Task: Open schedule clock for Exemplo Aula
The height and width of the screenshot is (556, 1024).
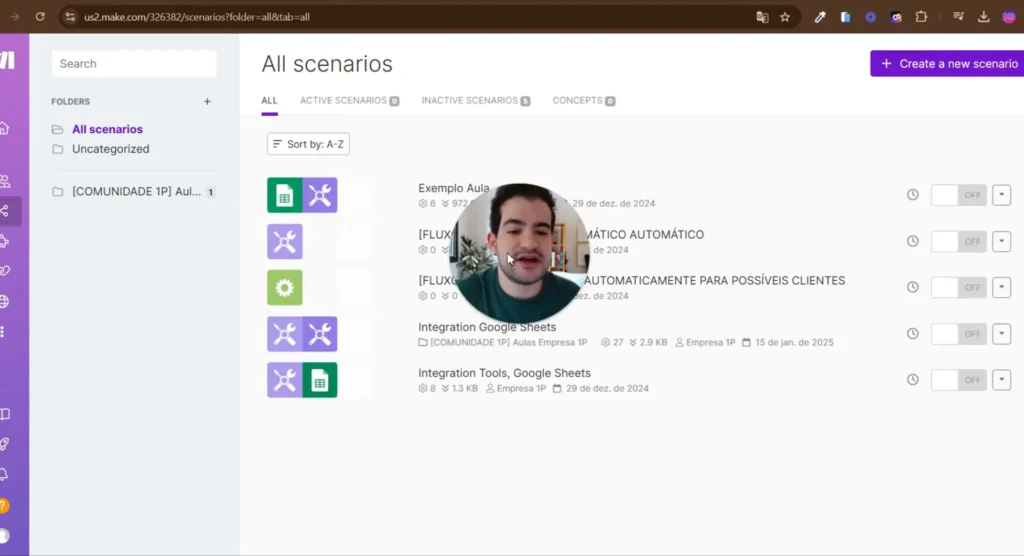Action: pos(912,195)
